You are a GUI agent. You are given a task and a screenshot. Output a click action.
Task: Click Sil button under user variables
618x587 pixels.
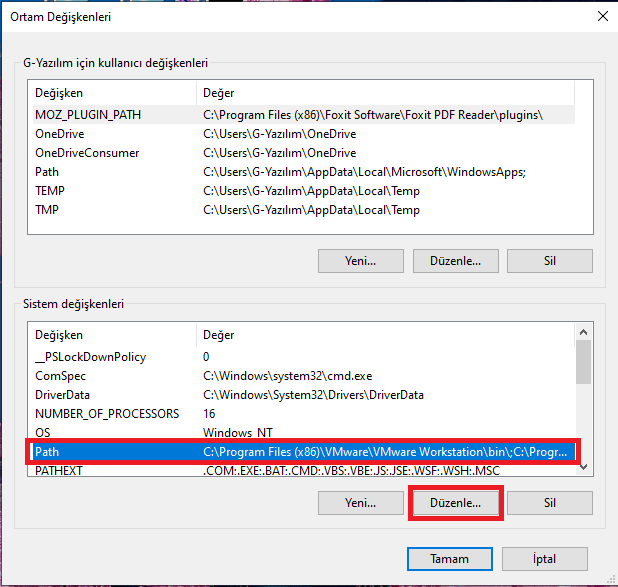[x=549, y=260]
